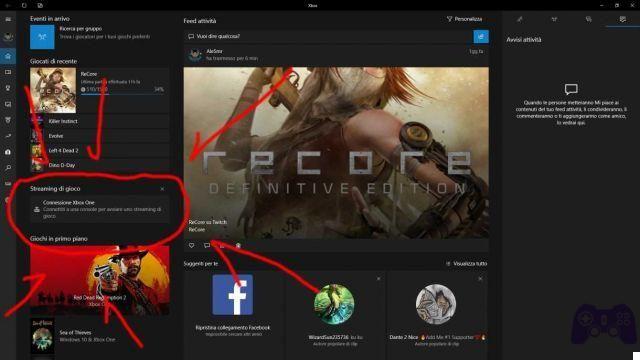Screen dimensions: 640x360
Task: Open Parties tab icon in right panel
Action: (x=554, y=19)
